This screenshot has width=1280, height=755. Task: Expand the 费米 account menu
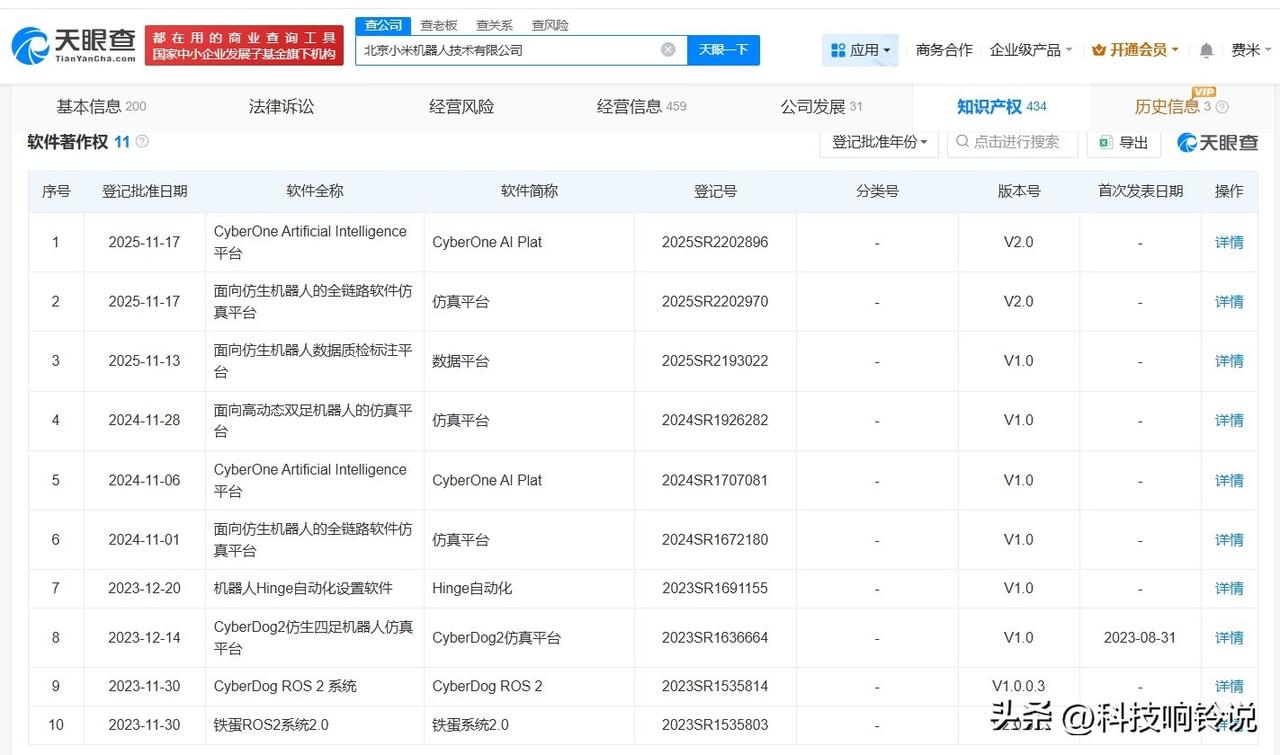(x=1251, y=50)
